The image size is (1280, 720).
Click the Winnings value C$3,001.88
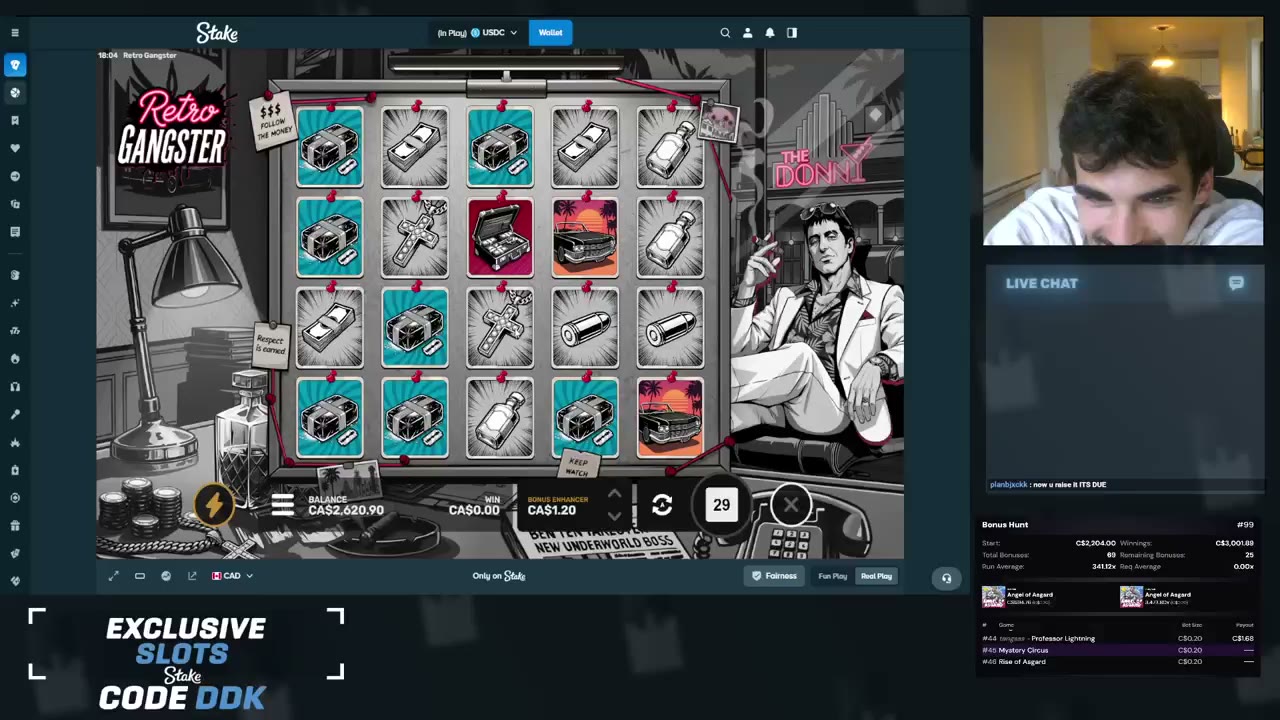1234,543
